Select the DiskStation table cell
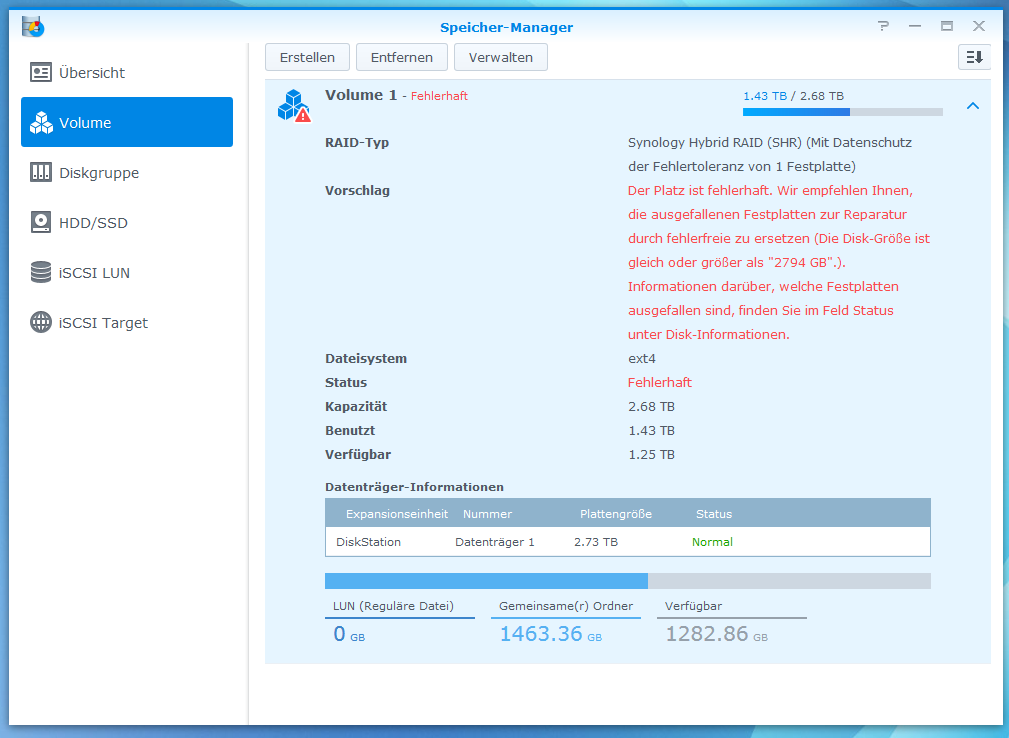The height and width of the screenshot is (738, 1009). tap(368, 542)
